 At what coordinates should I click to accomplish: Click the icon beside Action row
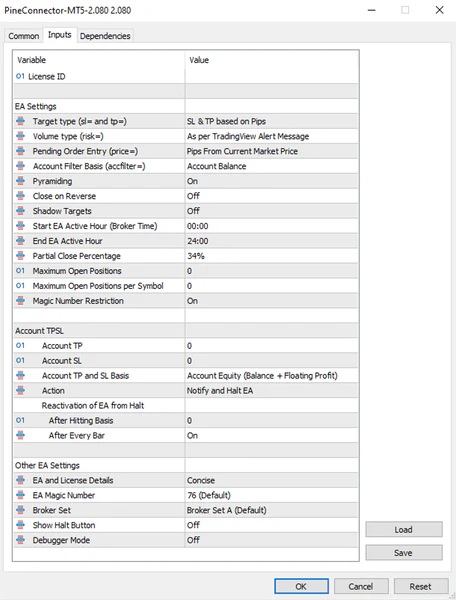(21, 390)
